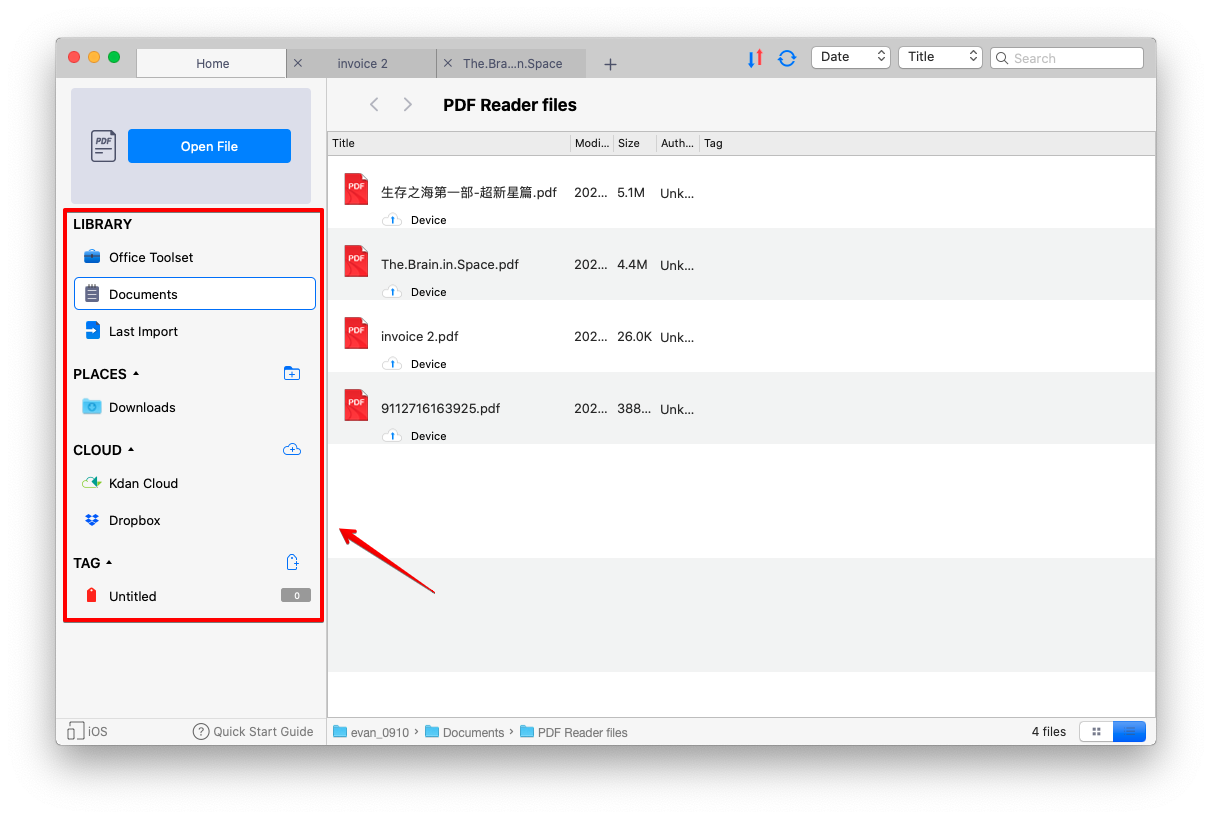
Task: Switch to the invoice 2 tab
Action: [x=363, y=63]
